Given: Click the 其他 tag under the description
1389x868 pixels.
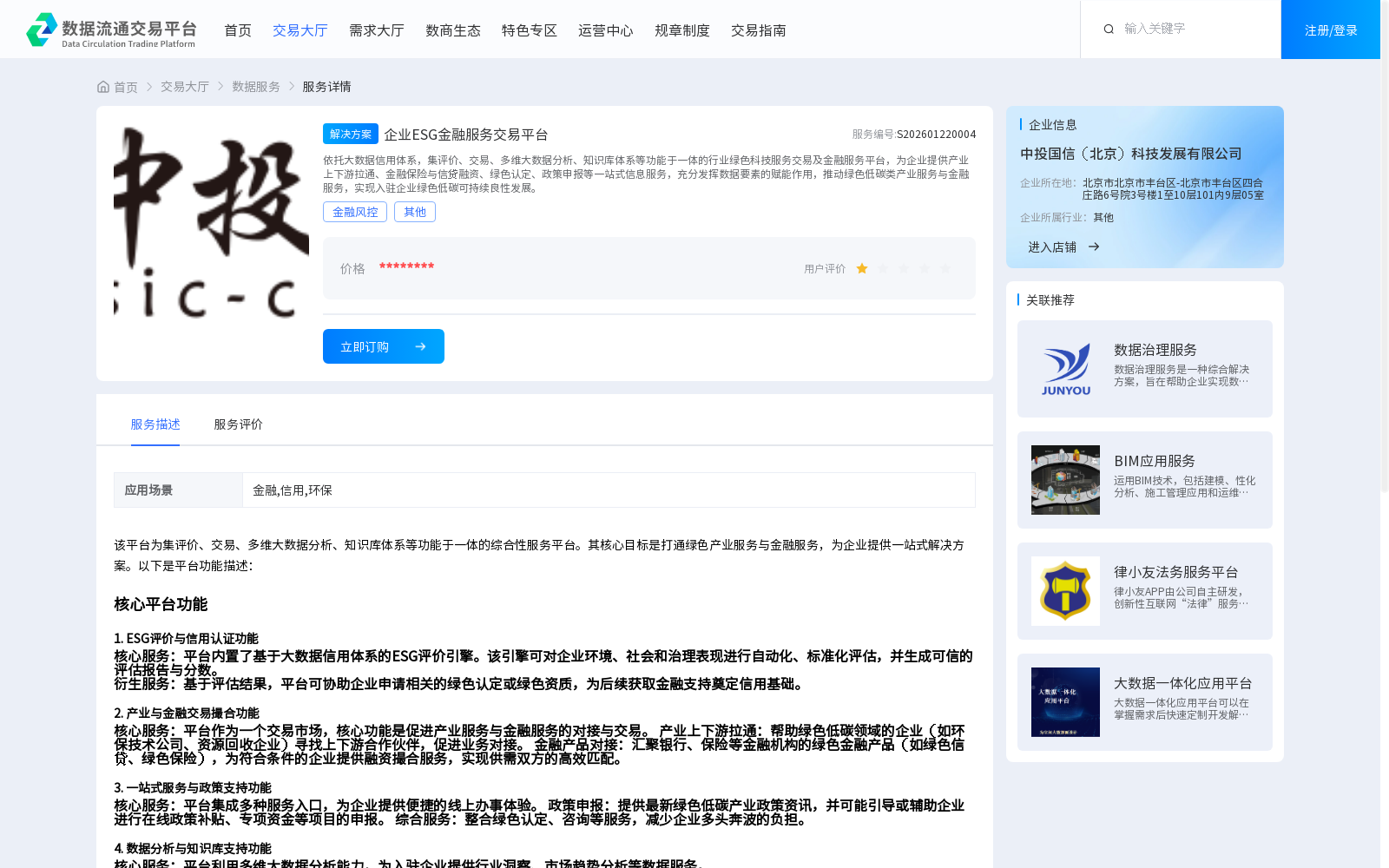Looking at the screenshot, I should point(415,212).
